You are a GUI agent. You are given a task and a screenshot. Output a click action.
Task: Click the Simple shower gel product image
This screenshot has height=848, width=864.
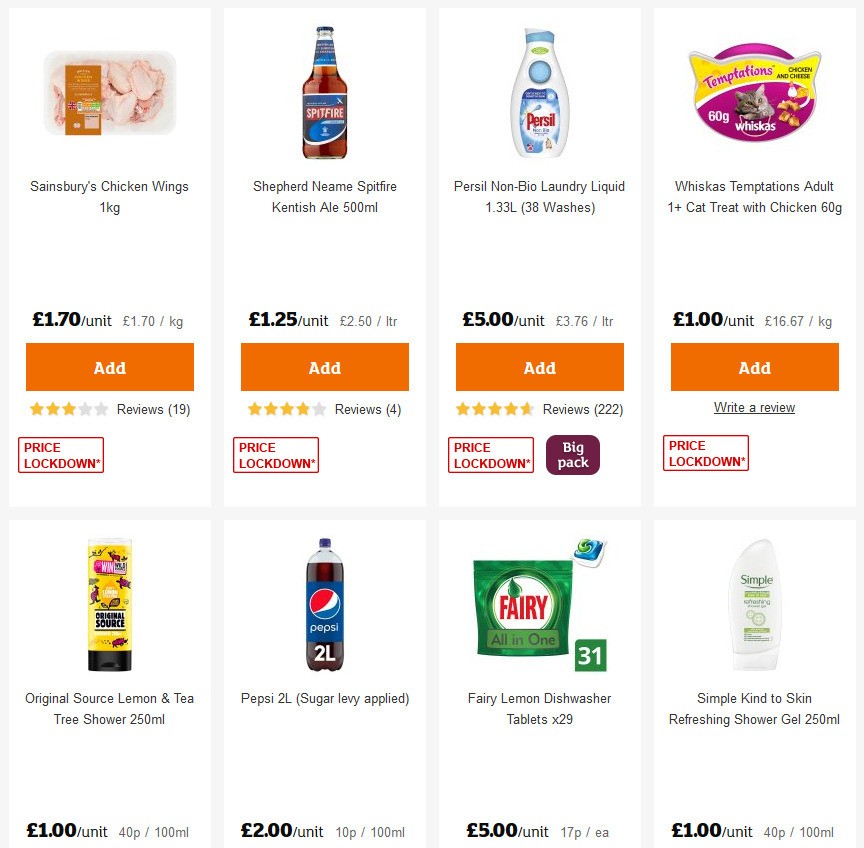(x=754, y=601)
